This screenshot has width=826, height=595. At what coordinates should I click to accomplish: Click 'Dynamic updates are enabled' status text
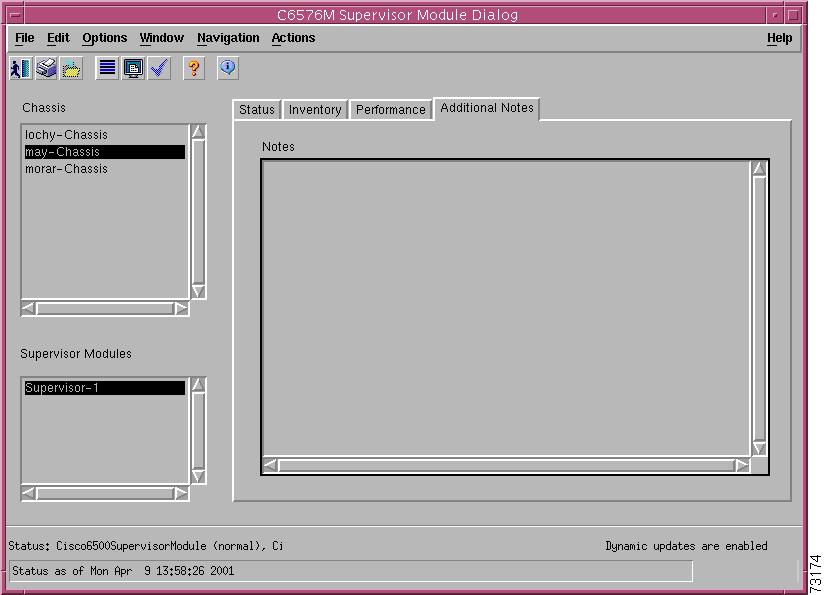[x=686, y=546]
